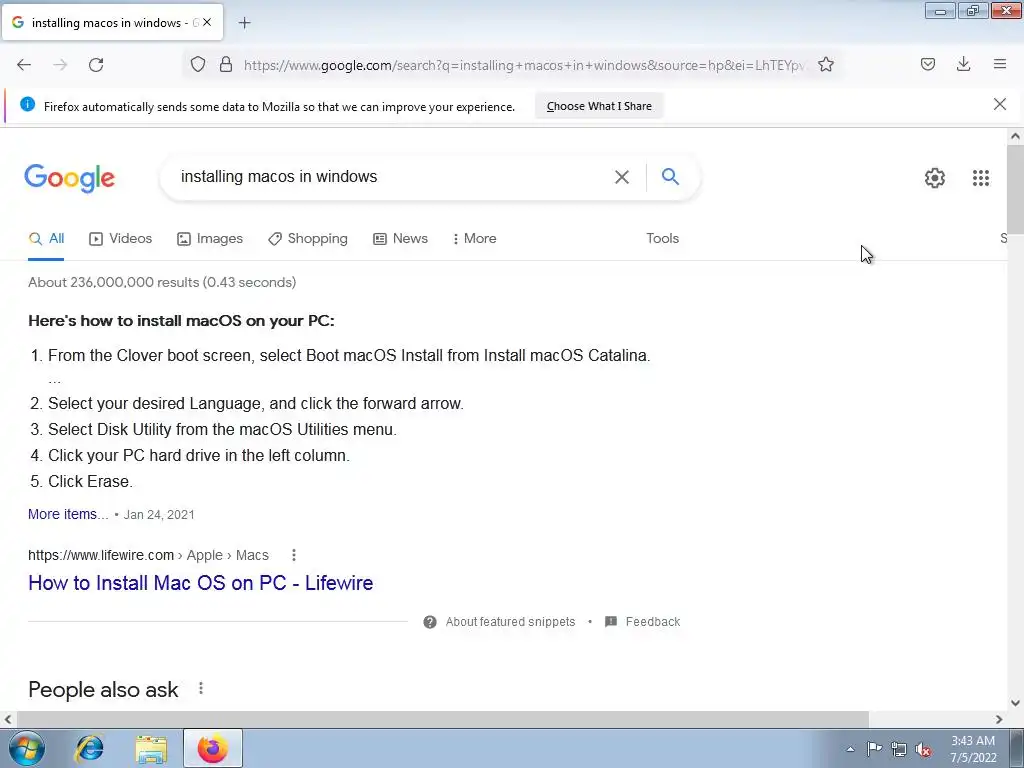
Task: Open the search Tools options
Action: click(662, 239)
